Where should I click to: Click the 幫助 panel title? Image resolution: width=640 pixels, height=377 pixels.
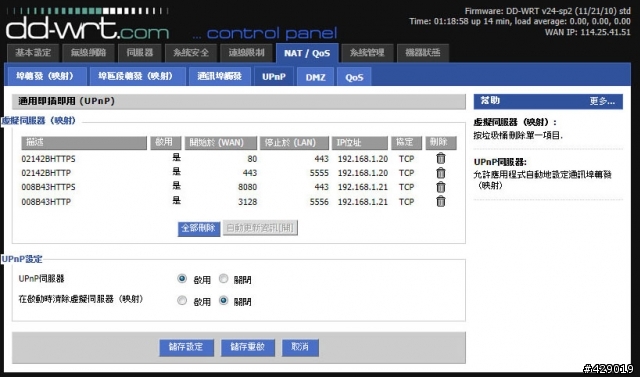(x=490, y=101)
